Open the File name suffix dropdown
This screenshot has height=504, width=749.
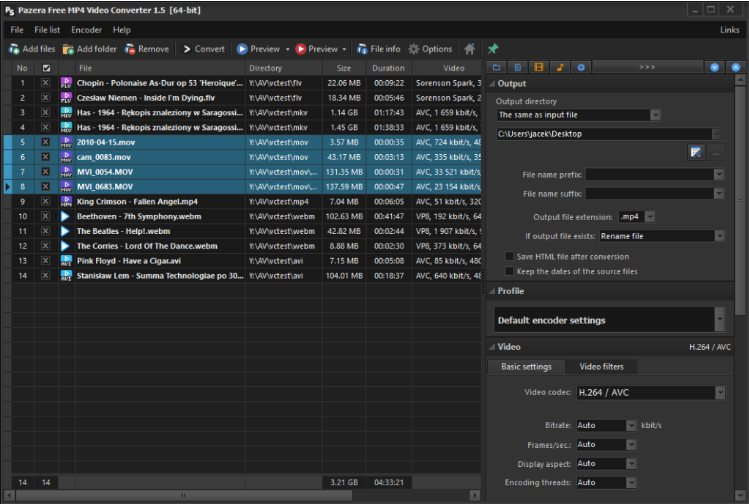tap(718, 193)
